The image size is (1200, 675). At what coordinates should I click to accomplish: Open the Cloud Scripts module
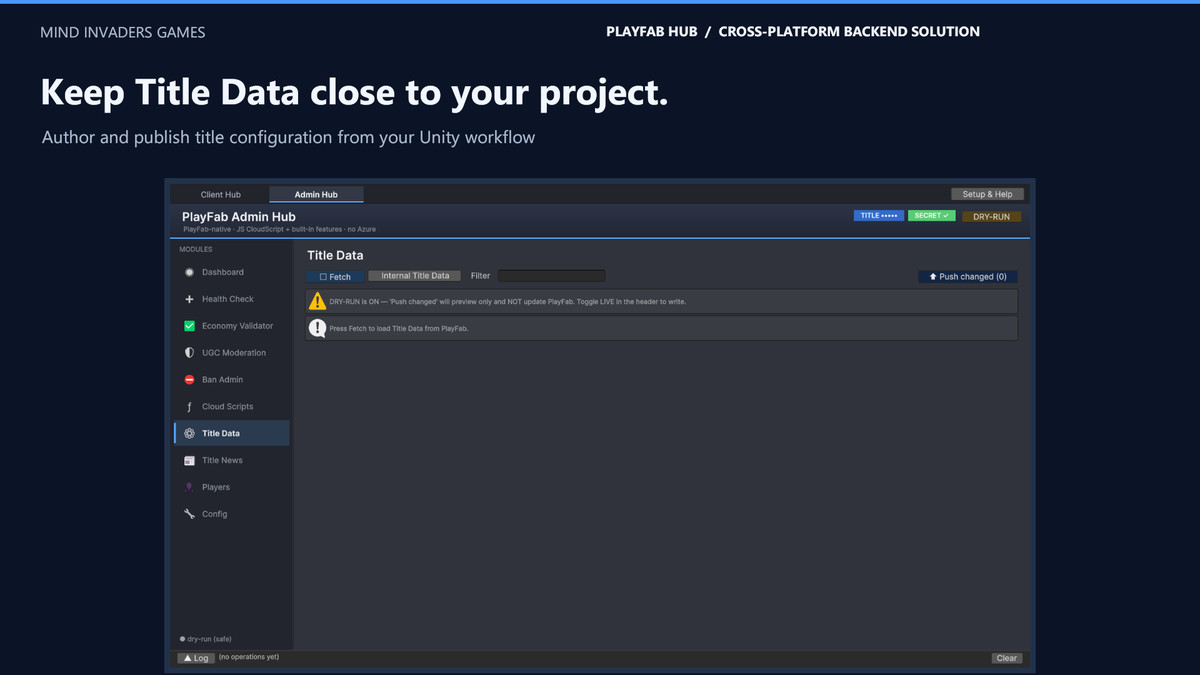(x=232, y=407)
